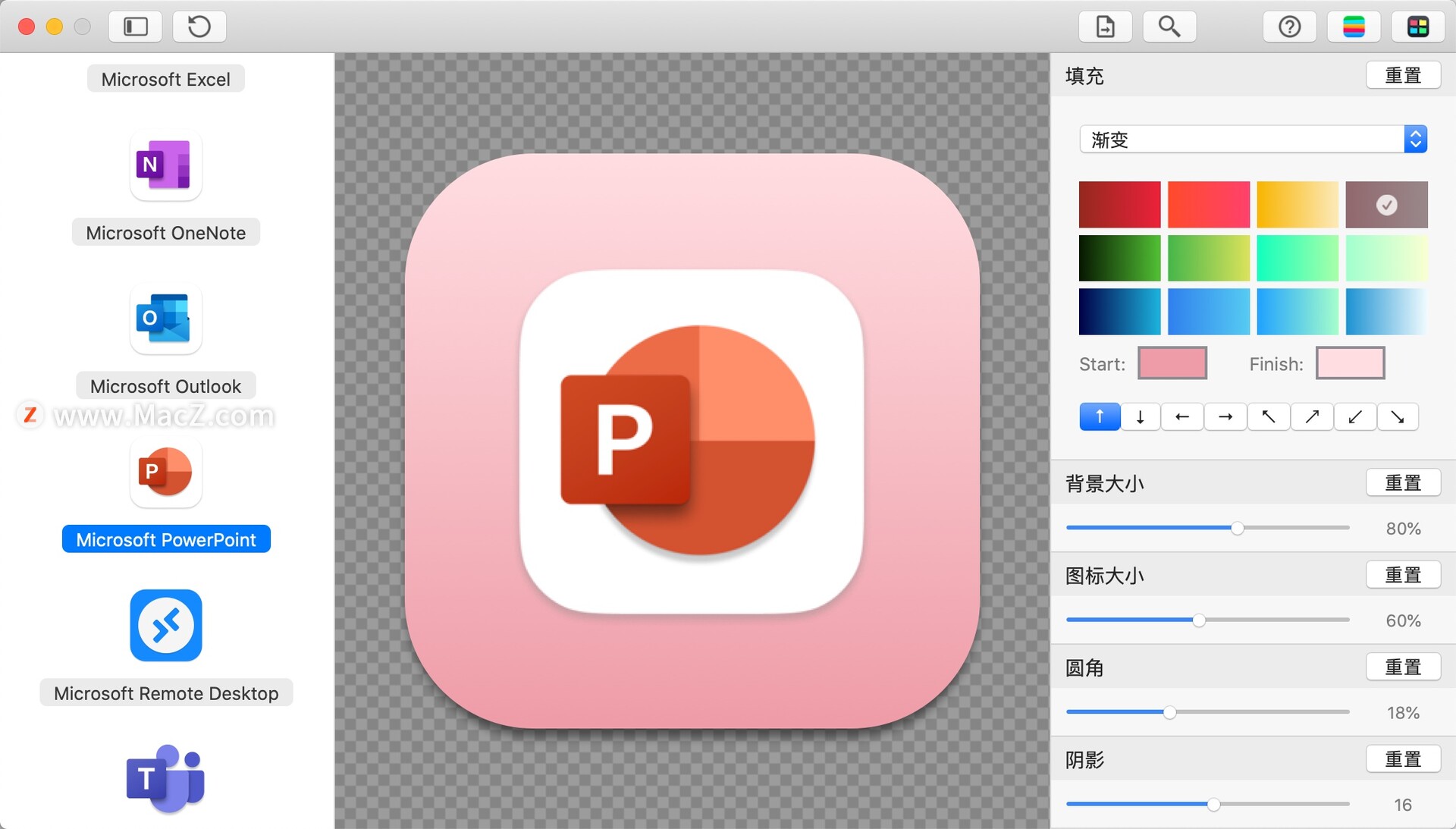Choose the cyan-to-mint gradient swatch
Image resolution: width=1456 pixels, height=829 pixels.
pos(1298,312)
